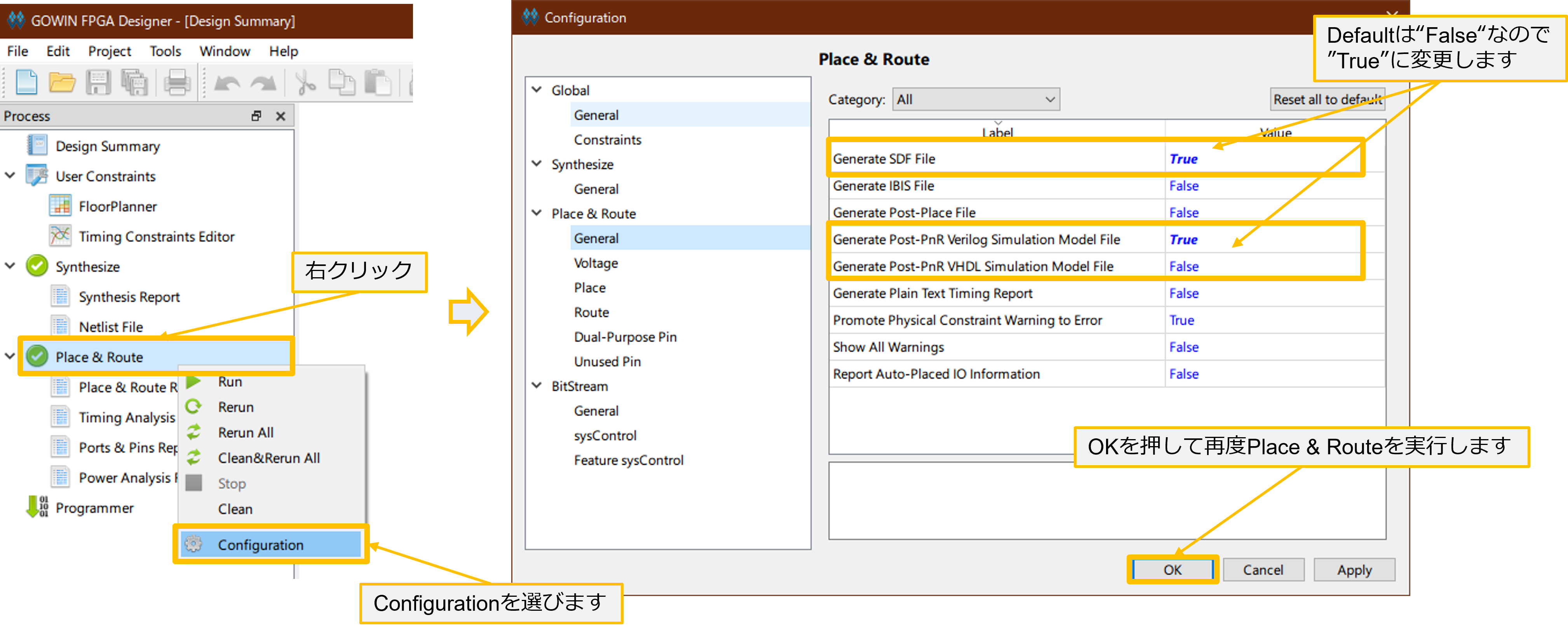Screen dimensions: 1568x629
Task: Click the Open folder toolbar icon
Action: tap(61, 82)
